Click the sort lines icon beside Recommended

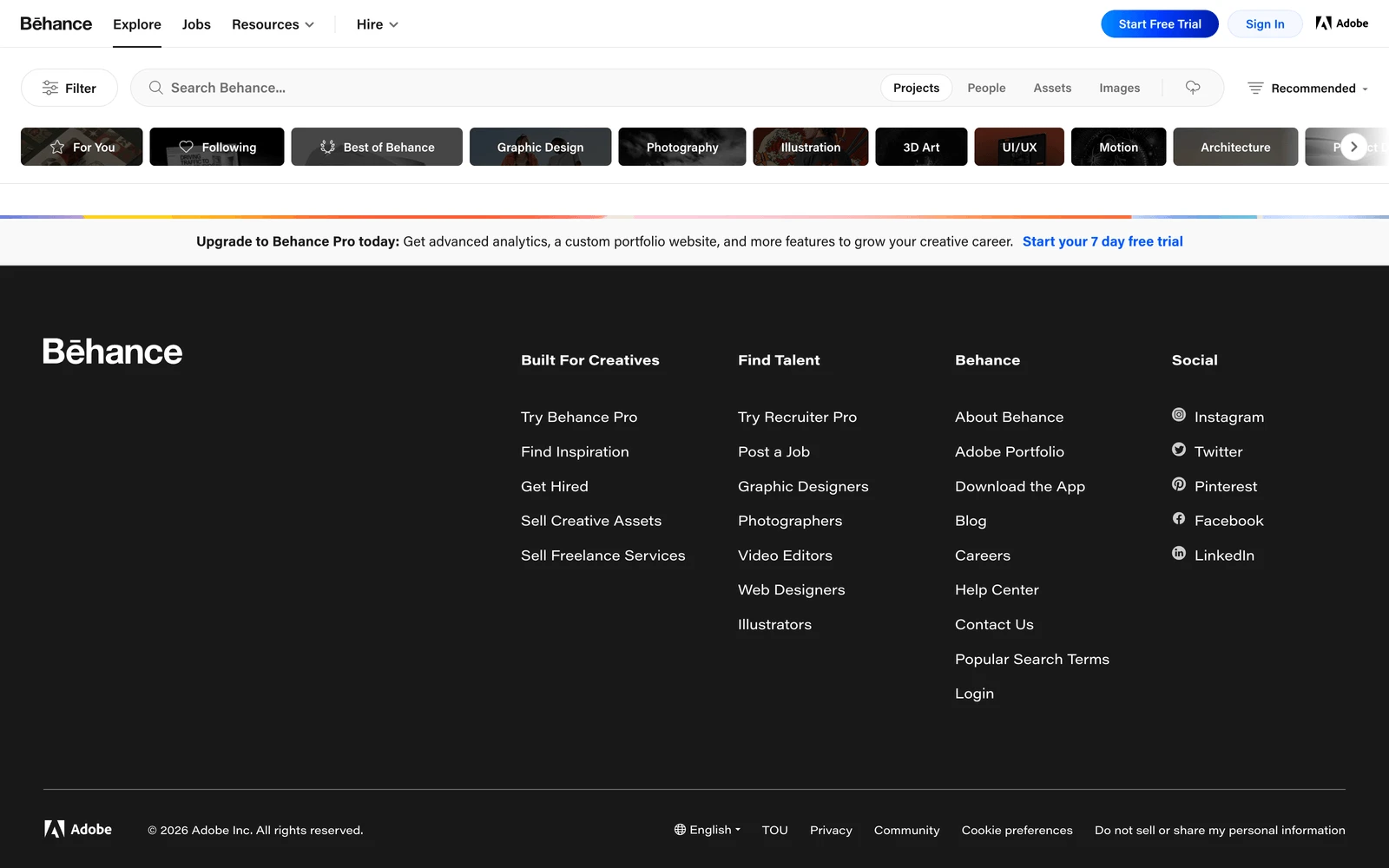pyautogui.click(x=1255, y=88)
